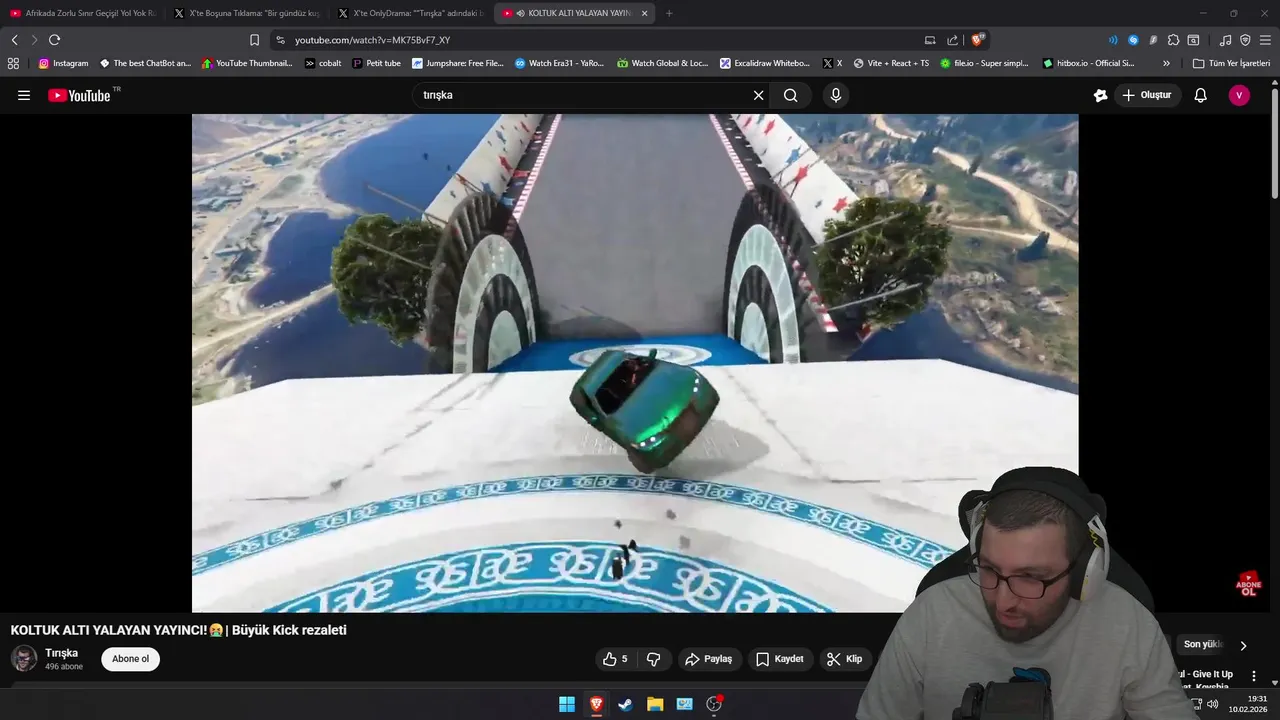This screenshot has width=1280, height=720.
Task: Open the YouTube Thumbnail bookmark
Action: click(247, 63)
